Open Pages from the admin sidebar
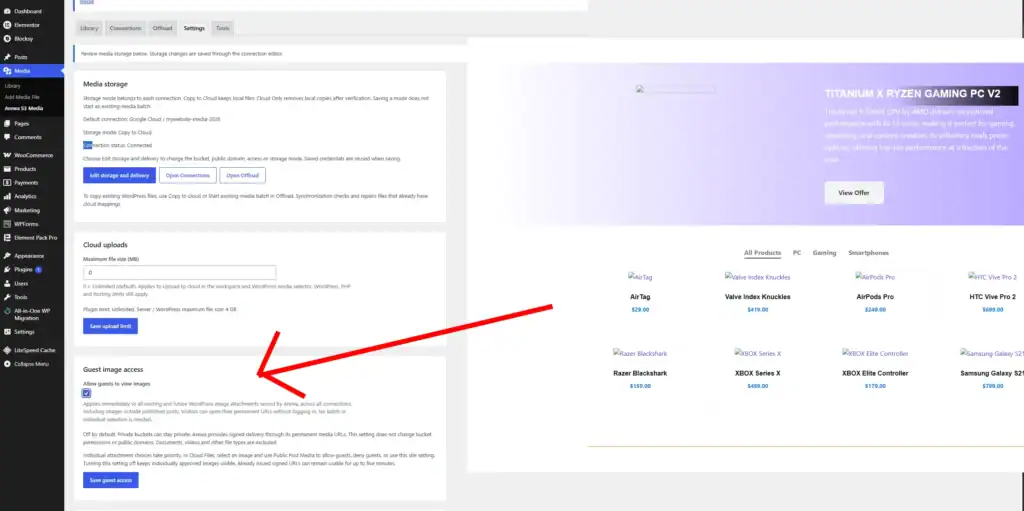The height and width of the screenshot is (511, 1024). [x=22, y=124]
